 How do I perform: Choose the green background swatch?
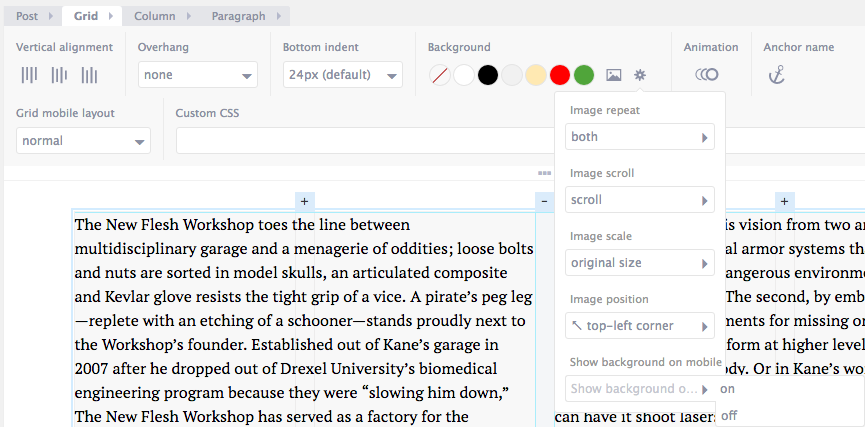pyautogui.click(x=584, y=75)
